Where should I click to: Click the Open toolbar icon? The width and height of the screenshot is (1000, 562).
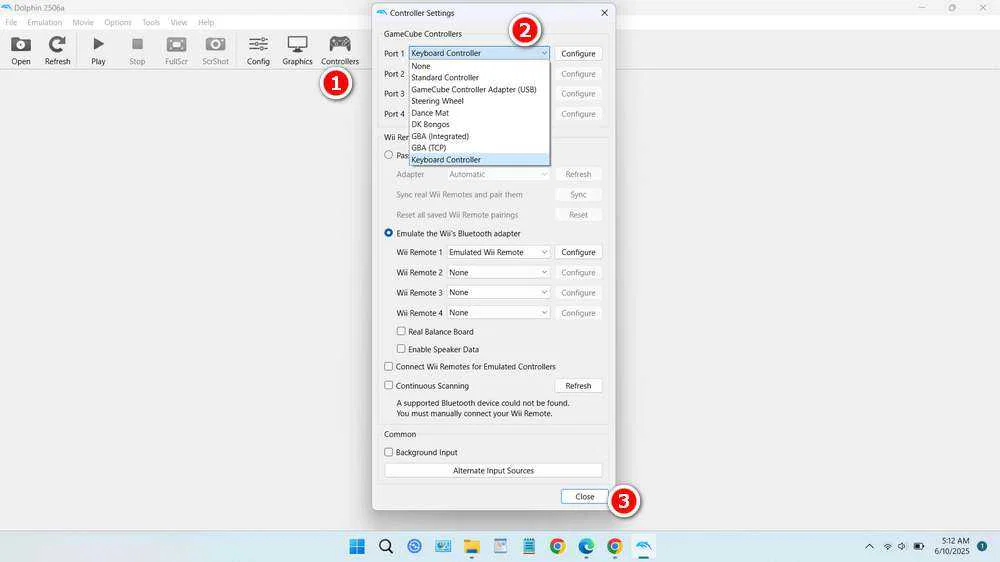pos(21,45)
